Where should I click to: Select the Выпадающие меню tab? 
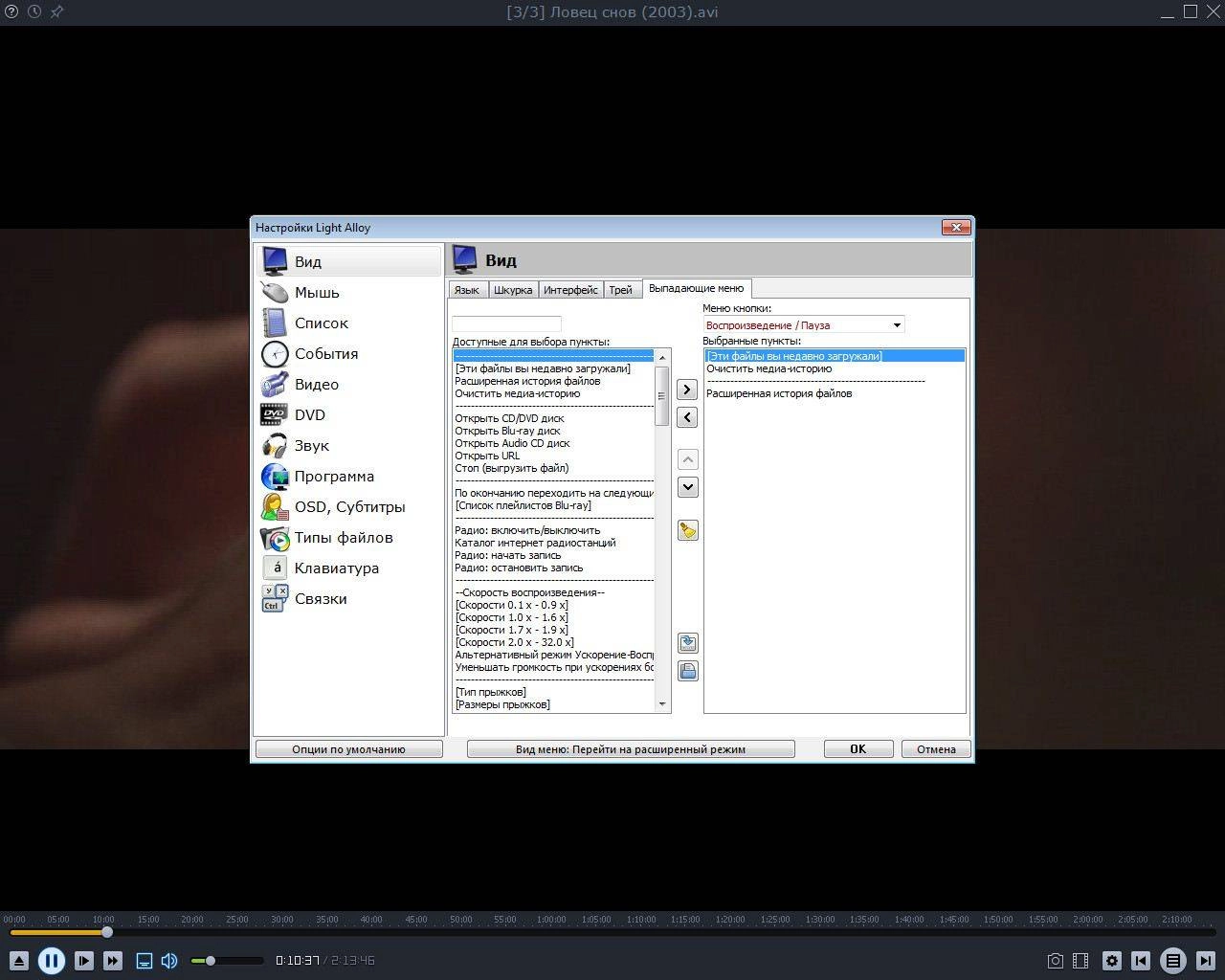[x=696, y=288]
